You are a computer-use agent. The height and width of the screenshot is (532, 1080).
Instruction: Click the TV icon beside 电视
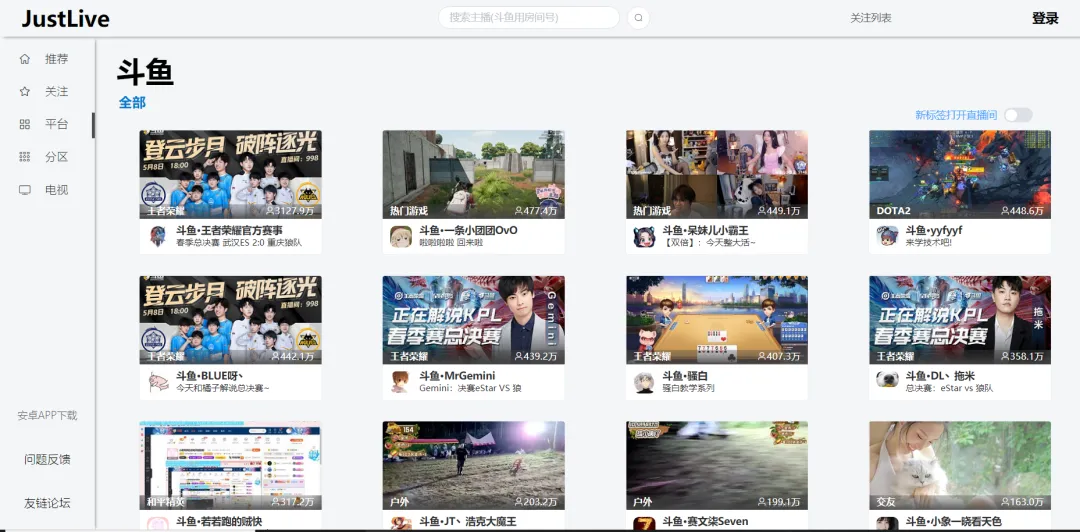tap(25, 190)
